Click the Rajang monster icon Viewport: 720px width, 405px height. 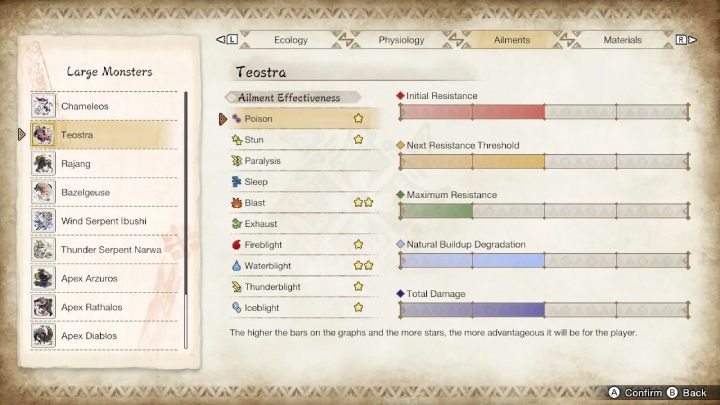point(43,163)
